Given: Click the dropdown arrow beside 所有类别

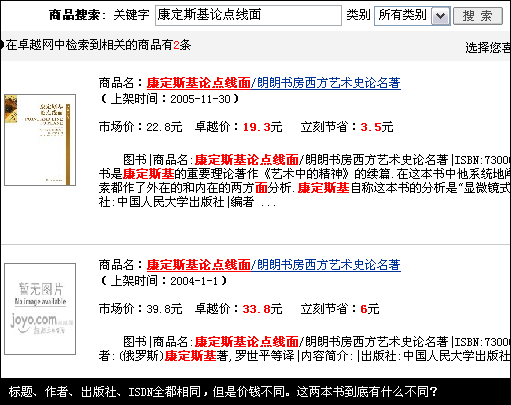Looking at the screenshot, I should (x=441, y=16).
